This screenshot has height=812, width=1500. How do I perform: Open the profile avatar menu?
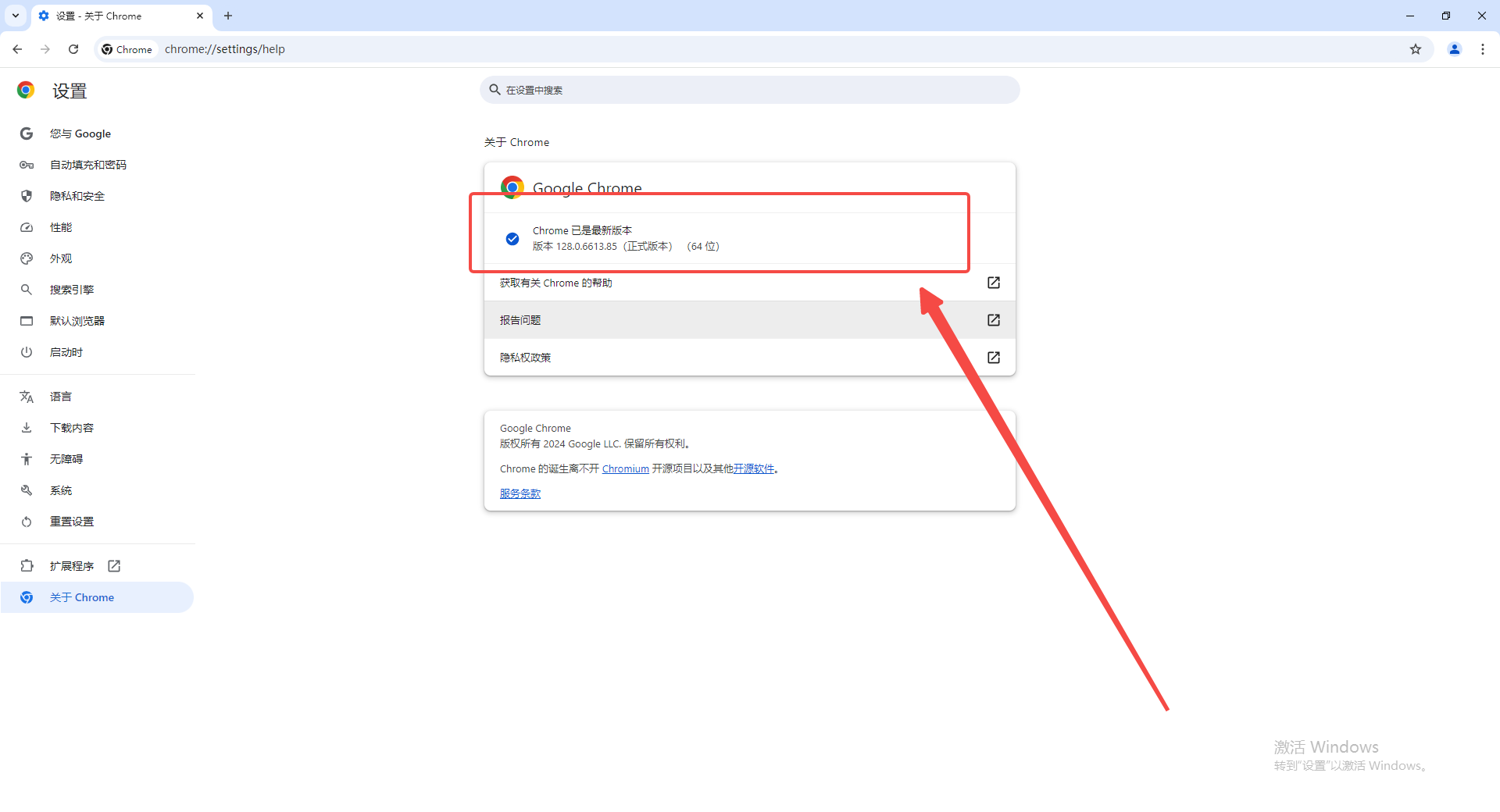pos(1455,49)
